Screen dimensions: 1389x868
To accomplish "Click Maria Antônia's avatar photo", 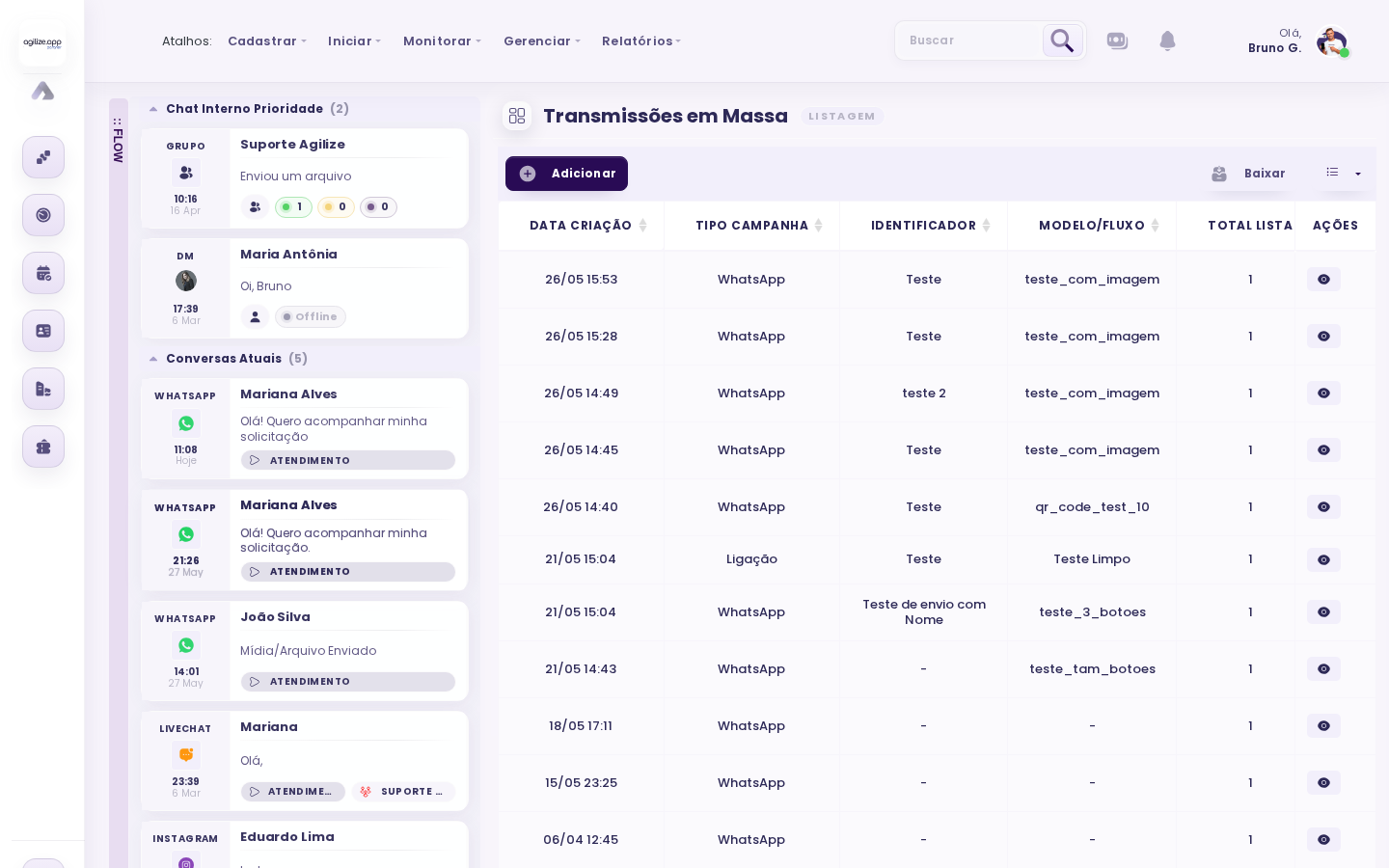I will [186, 281].
